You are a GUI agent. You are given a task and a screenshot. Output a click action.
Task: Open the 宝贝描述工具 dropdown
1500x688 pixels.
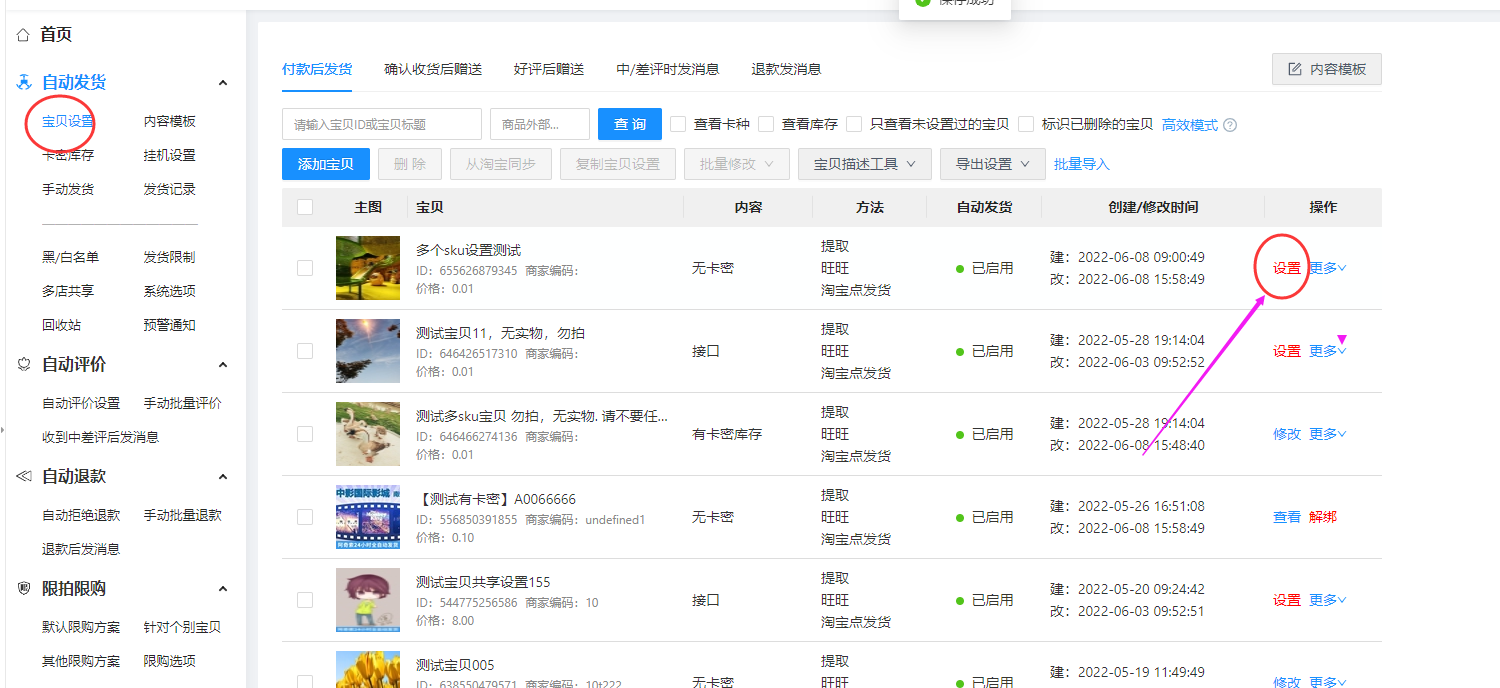(x=865, y=164)
